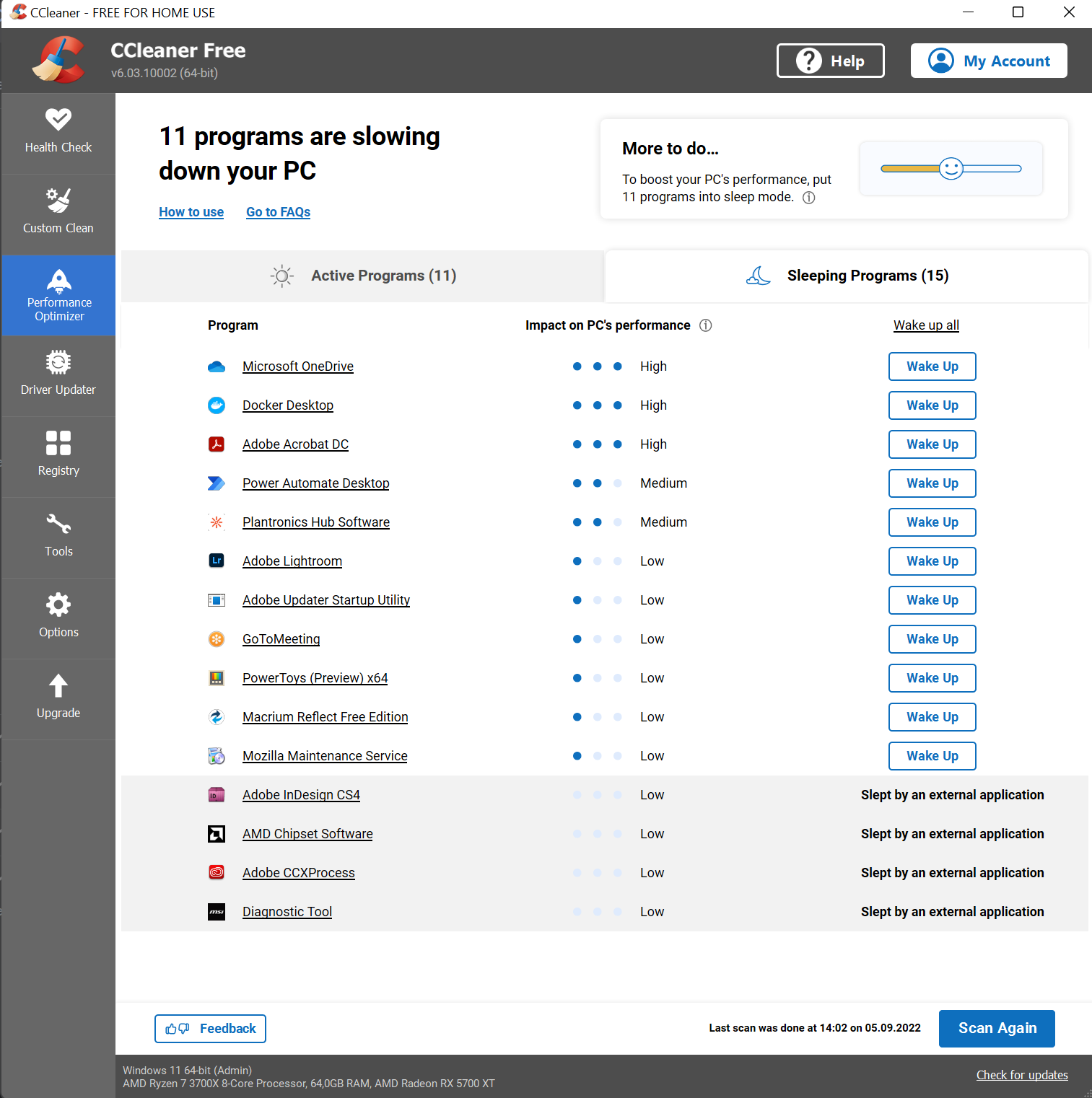The width and height of the screenshot is (1092, 1098).
Task: Wake up Docker Desktop
Action: [x=932, y=405]
